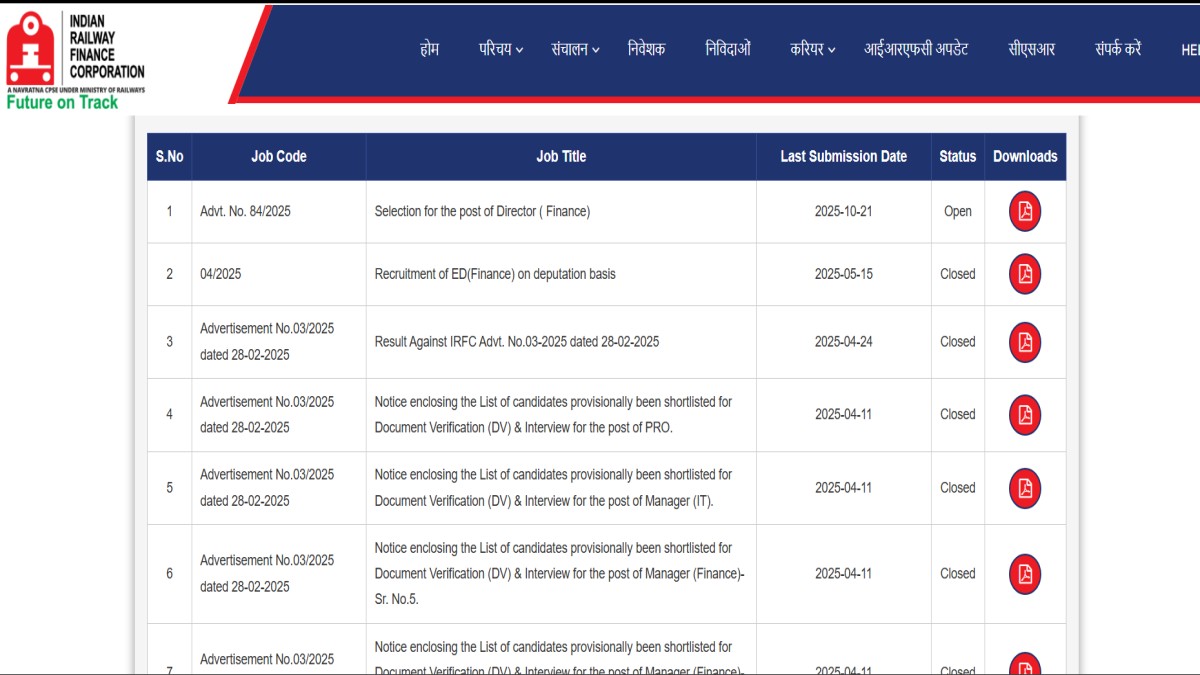Image resolution: width=1200 pixels, height=675 pixels.
Task: Click the Status column header
Action: [957, 157]
